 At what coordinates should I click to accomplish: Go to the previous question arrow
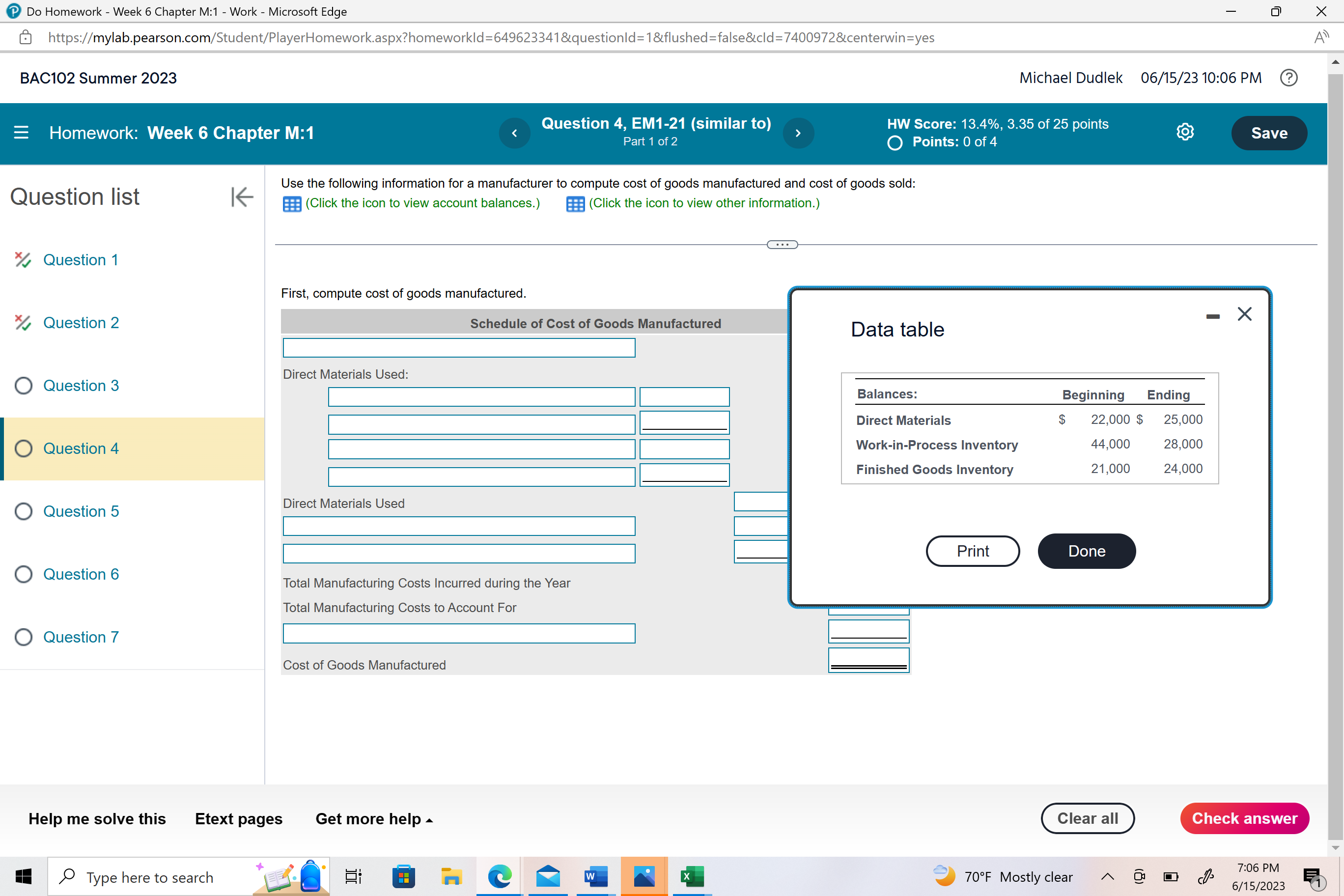(514, 133)
